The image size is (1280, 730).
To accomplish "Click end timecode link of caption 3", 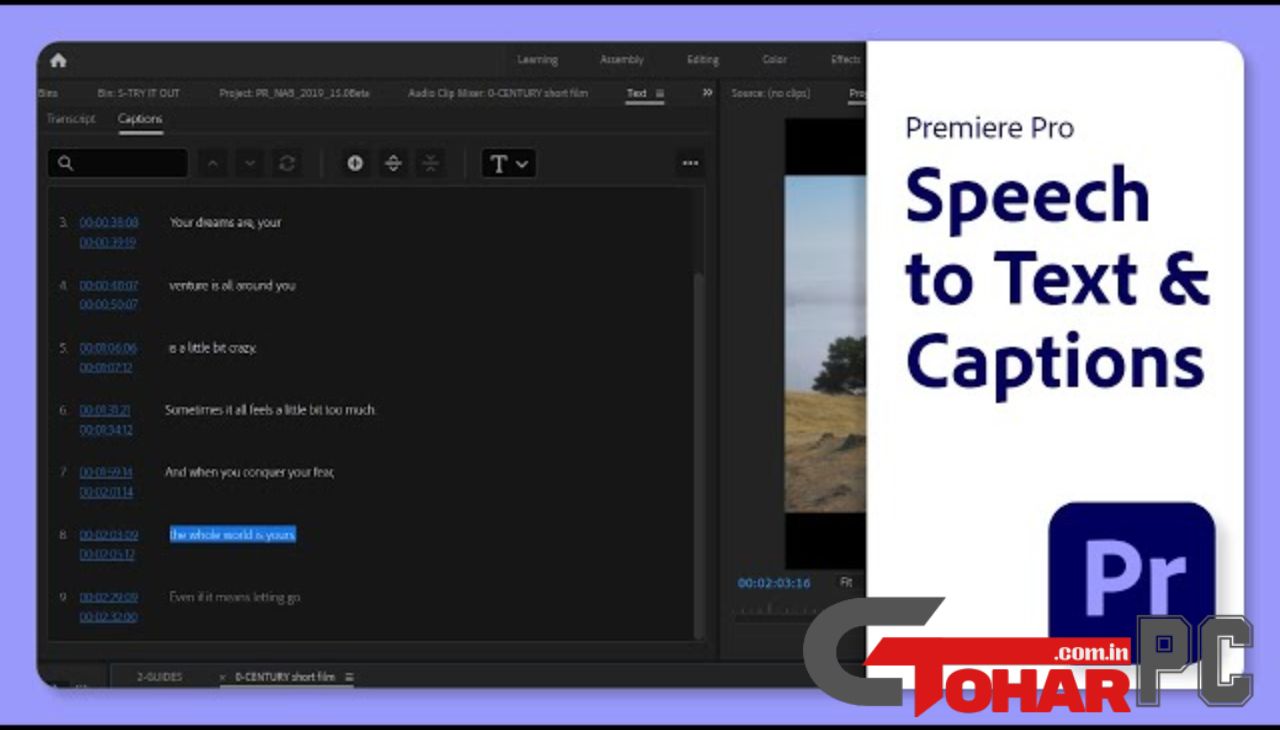I will [x=108, y=243].
